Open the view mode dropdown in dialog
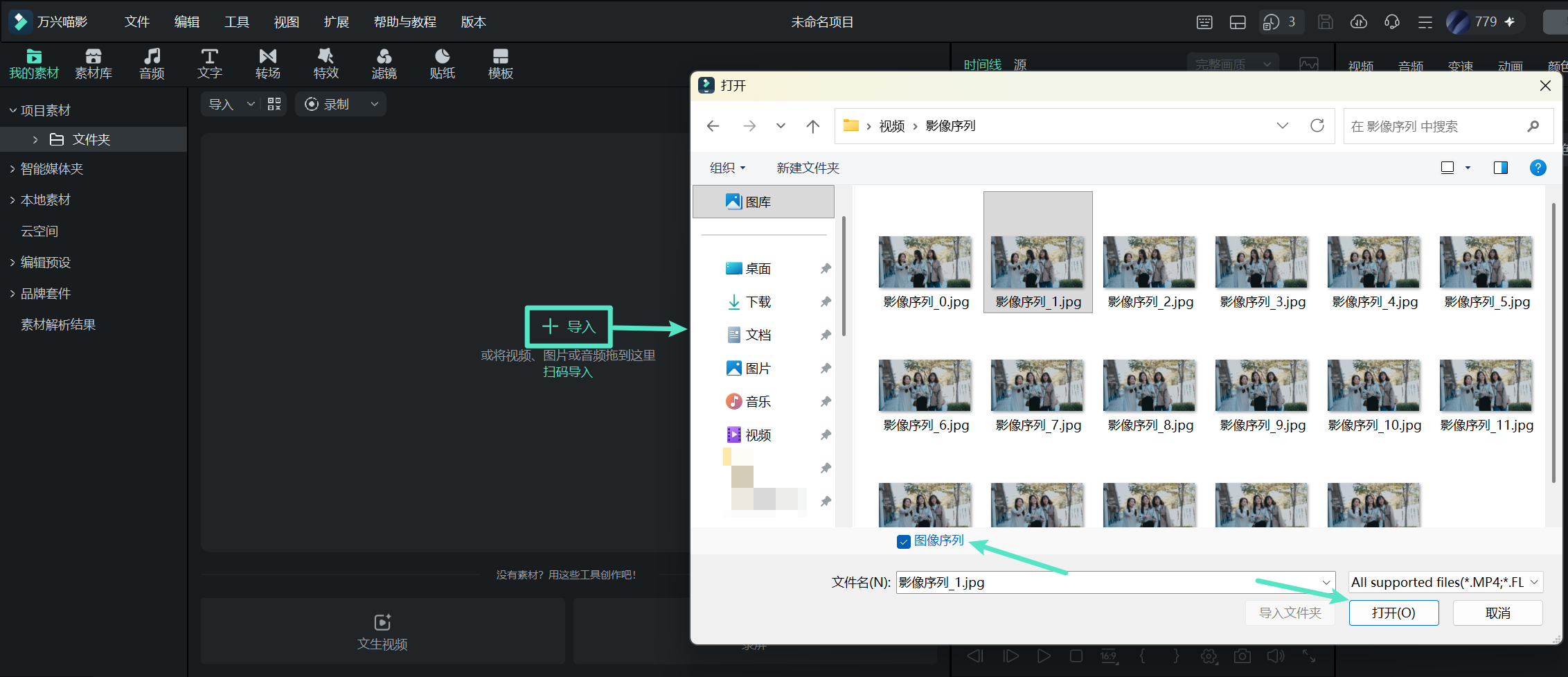 pyautogui.click(x=1468, y=168)
